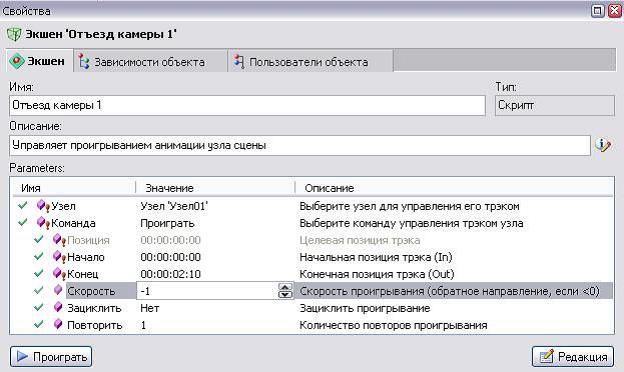624x372 pixels.
Task: Click the Повторить value 1
Action: (x=143, y=325)
